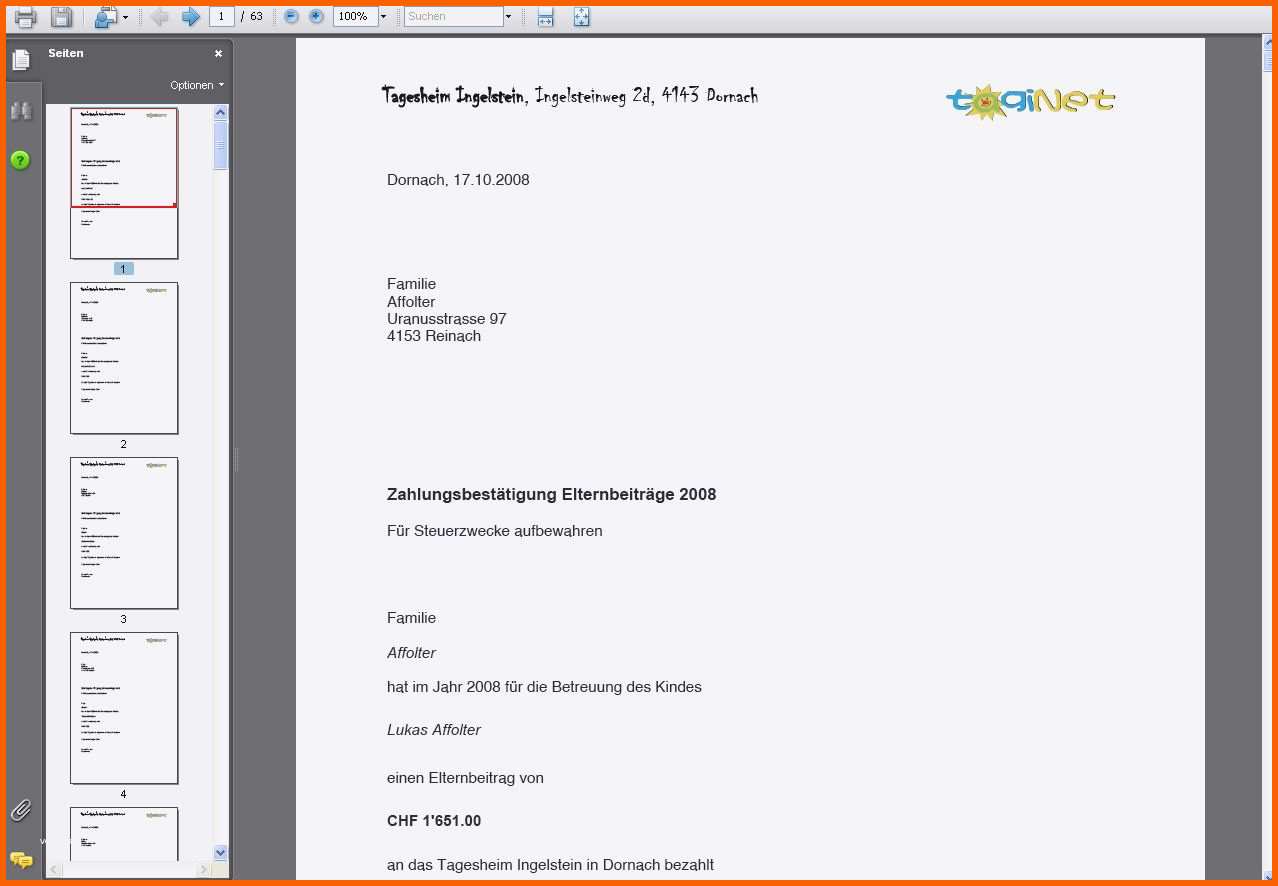Image resolution: width=1278 pixels, height=886 pixels.
Task: Open the comments speech bubble icon
Action: pos(21,859)
